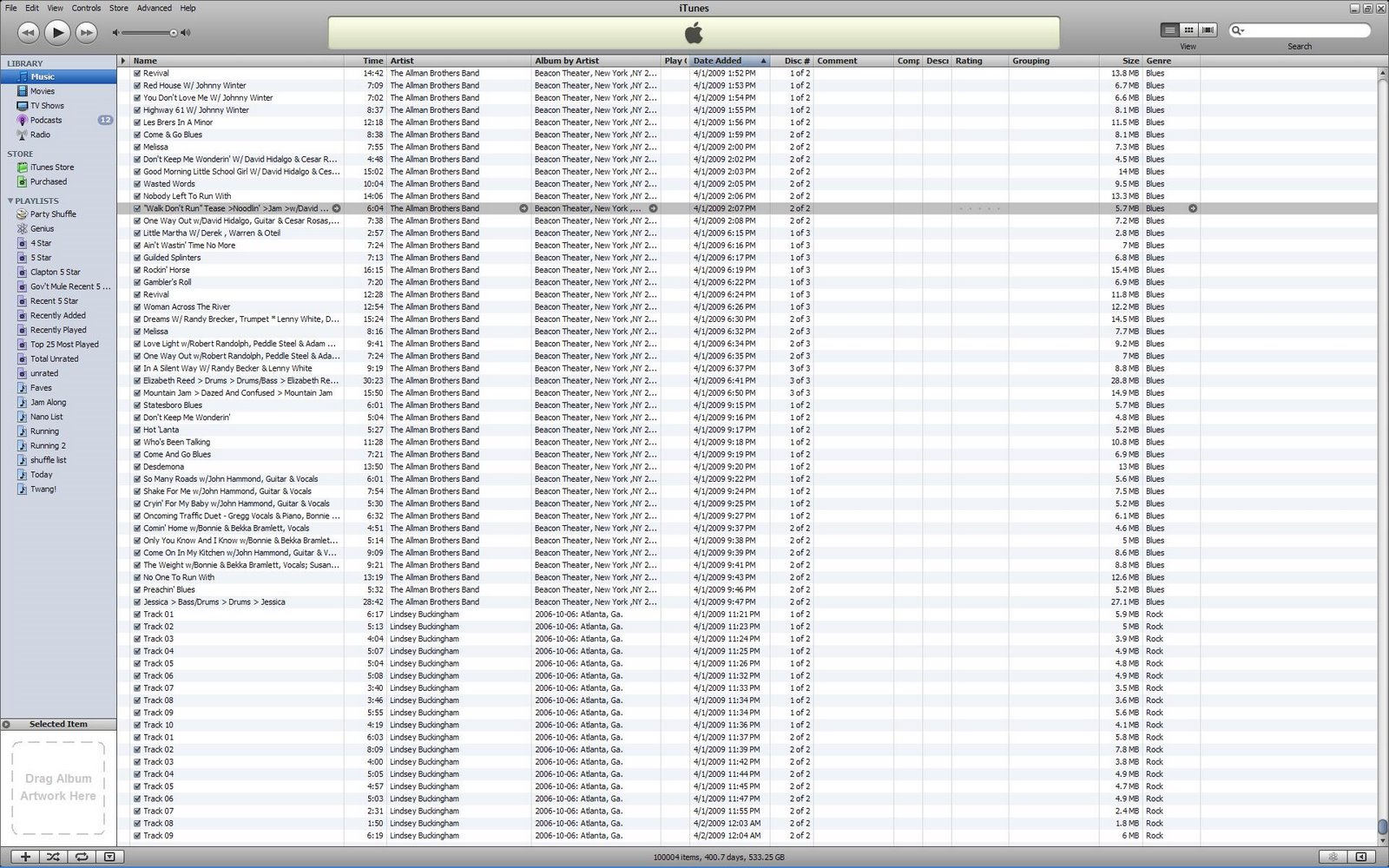Uncheck the Statesboro Blues track

[x=137, y=405]
